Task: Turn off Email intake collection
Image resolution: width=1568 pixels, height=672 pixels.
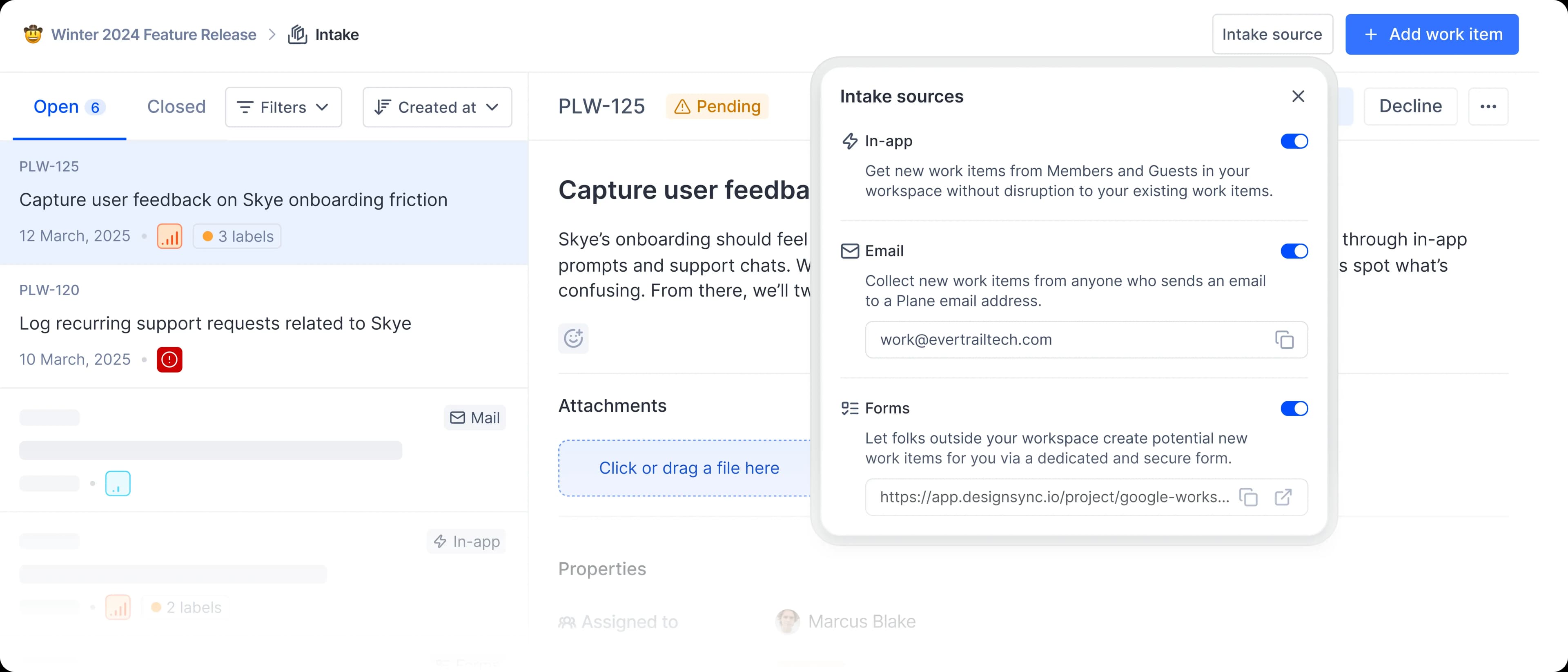Action: (1295, 251)
